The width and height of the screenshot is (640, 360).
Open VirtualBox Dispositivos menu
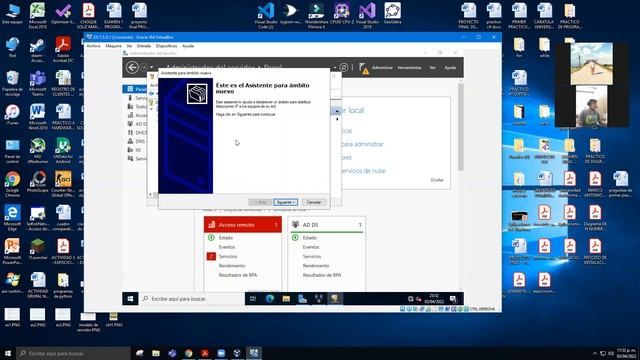point(167,46)
